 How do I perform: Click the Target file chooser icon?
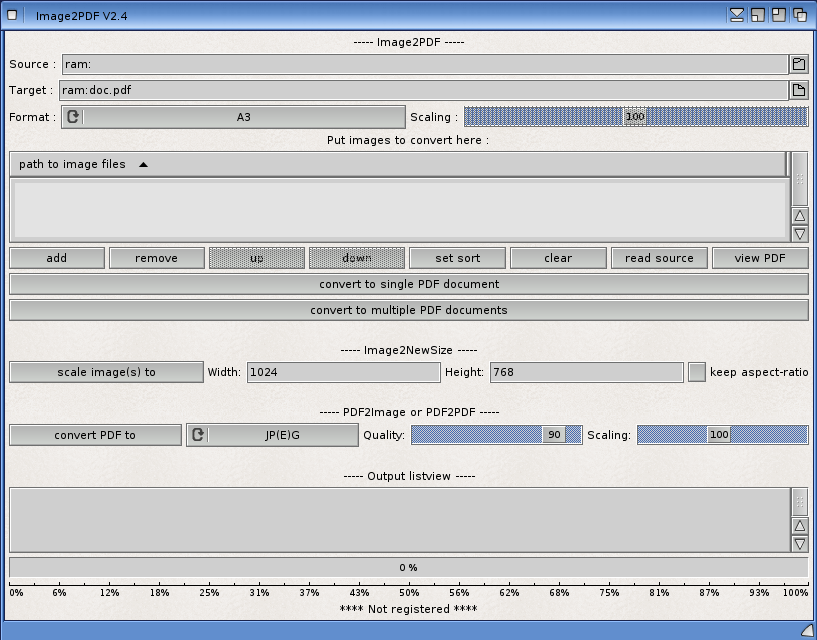[798, 90]
